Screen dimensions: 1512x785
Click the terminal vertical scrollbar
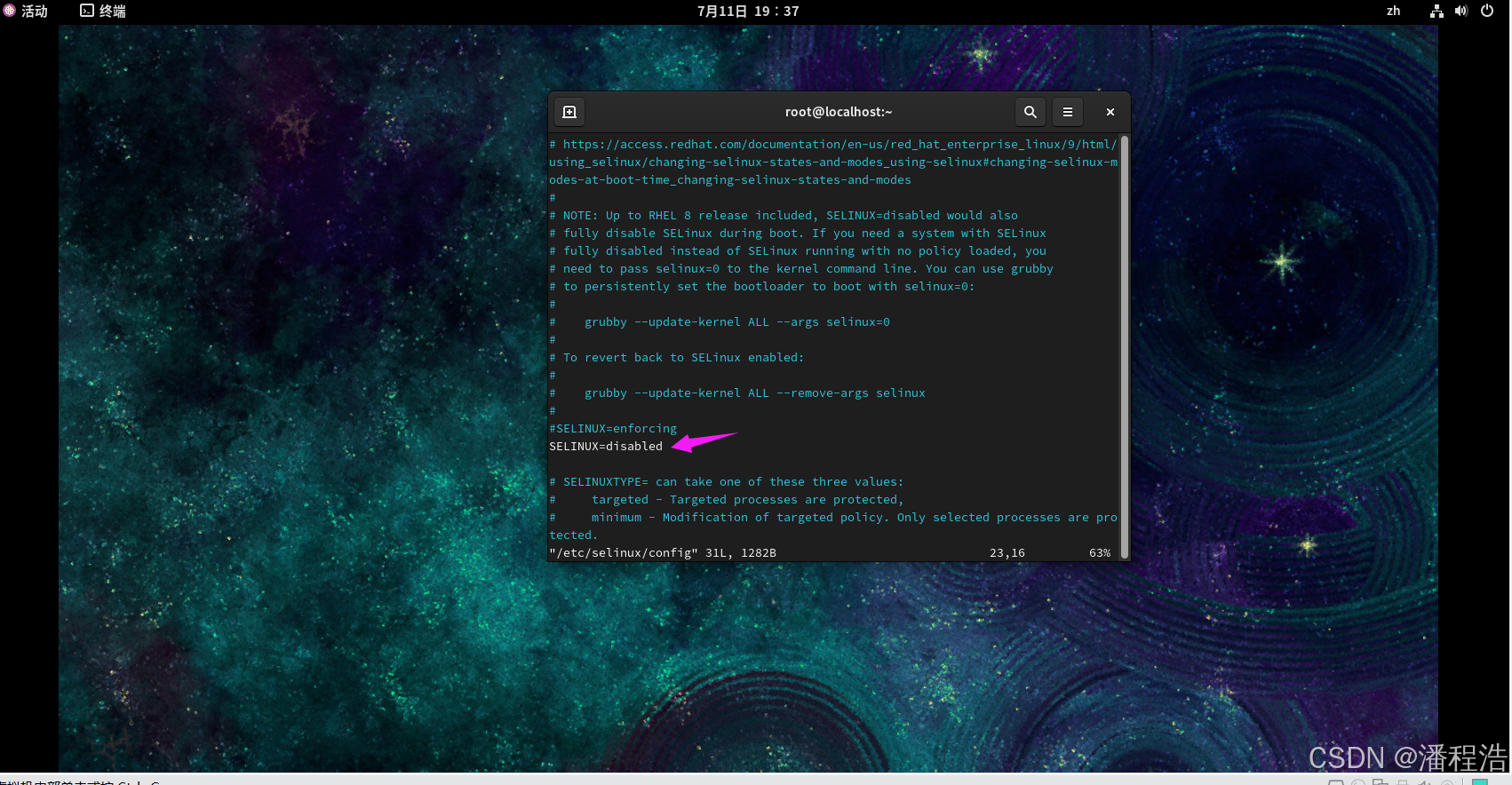tap(1125, 346)
